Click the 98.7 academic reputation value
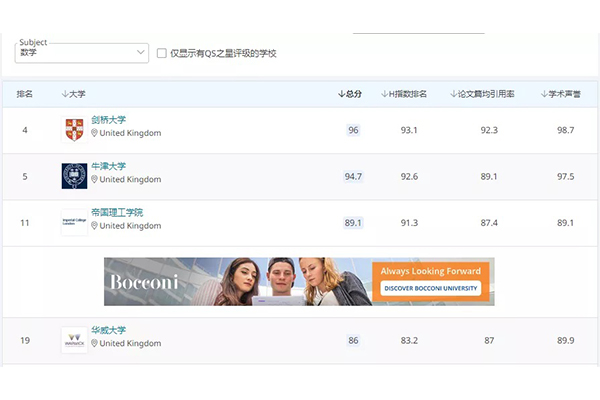The image size is (600, 400). tap(566, 130)
